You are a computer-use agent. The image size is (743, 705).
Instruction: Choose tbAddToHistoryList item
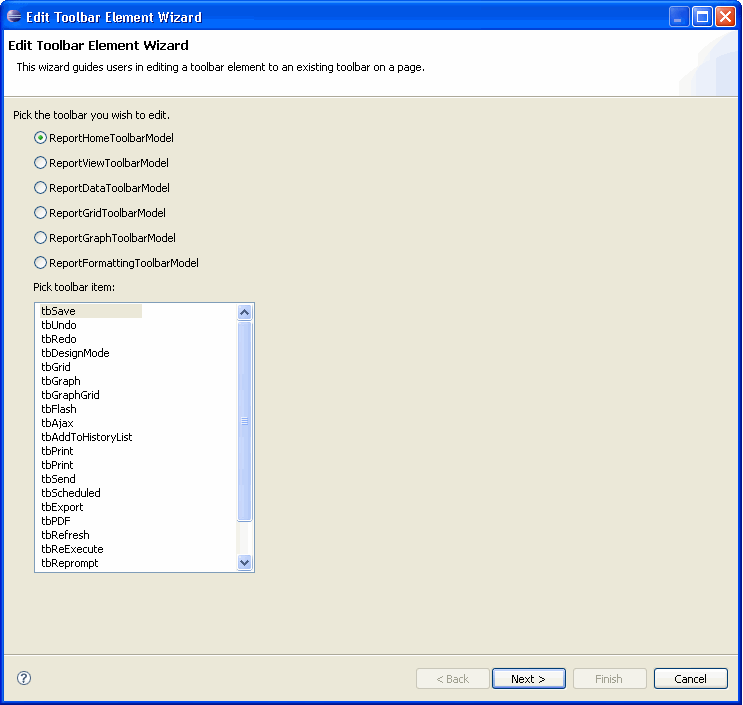tap(87, 437)
